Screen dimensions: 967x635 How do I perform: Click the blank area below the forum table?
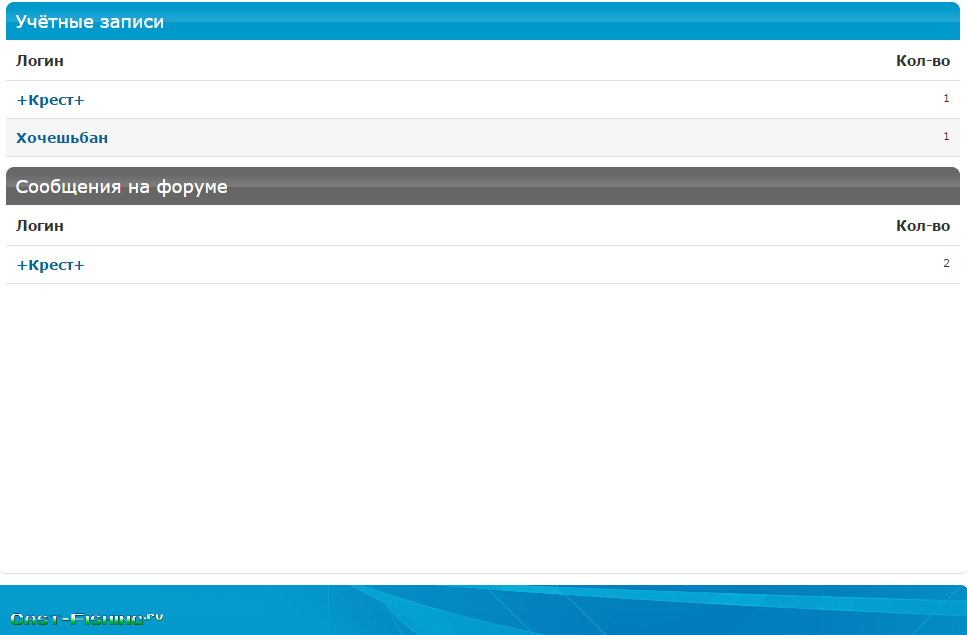point(480,420)
